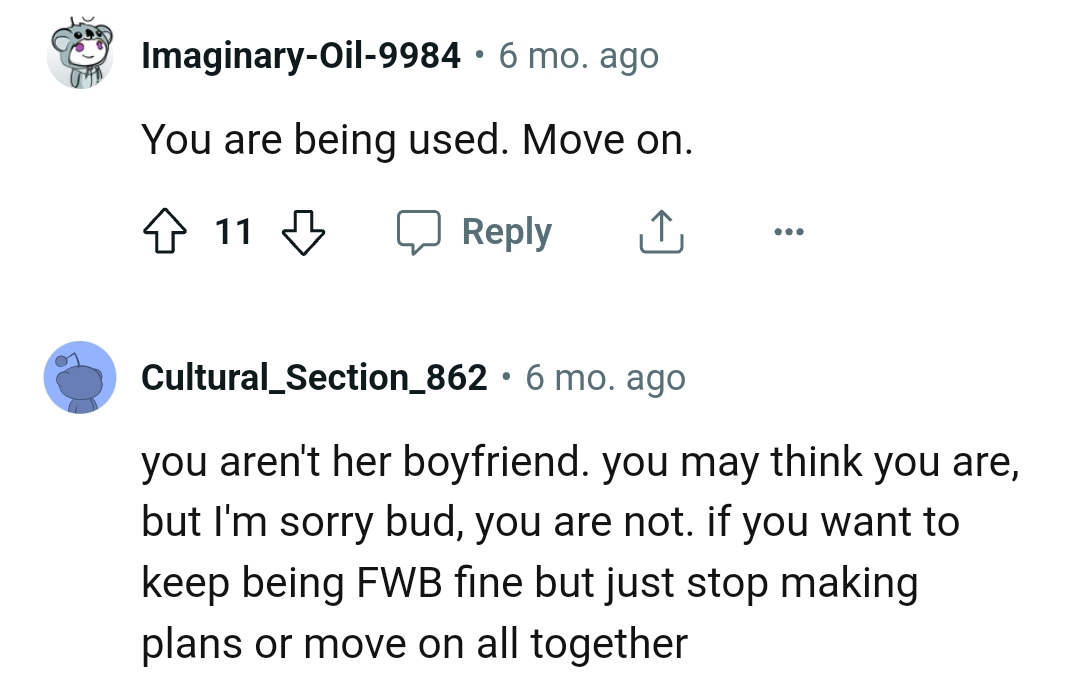Open Cultural_Section_862's profile link

(313, 378)
